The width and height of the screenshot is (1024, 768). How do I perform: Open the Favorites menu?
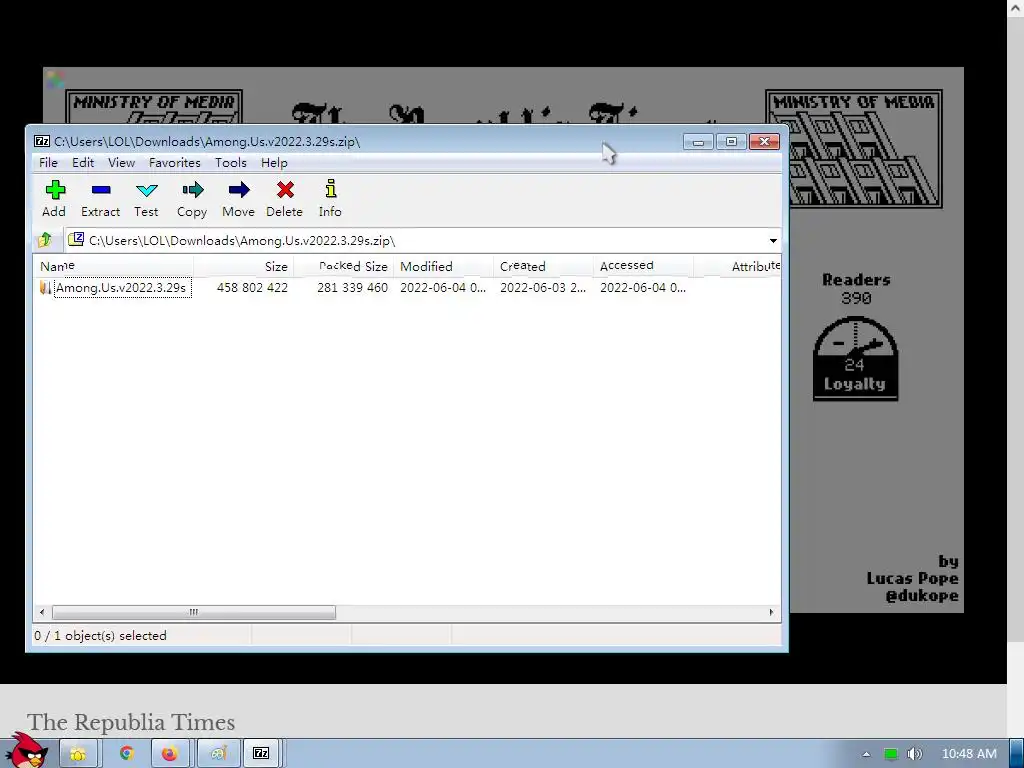tap(174, 163)
